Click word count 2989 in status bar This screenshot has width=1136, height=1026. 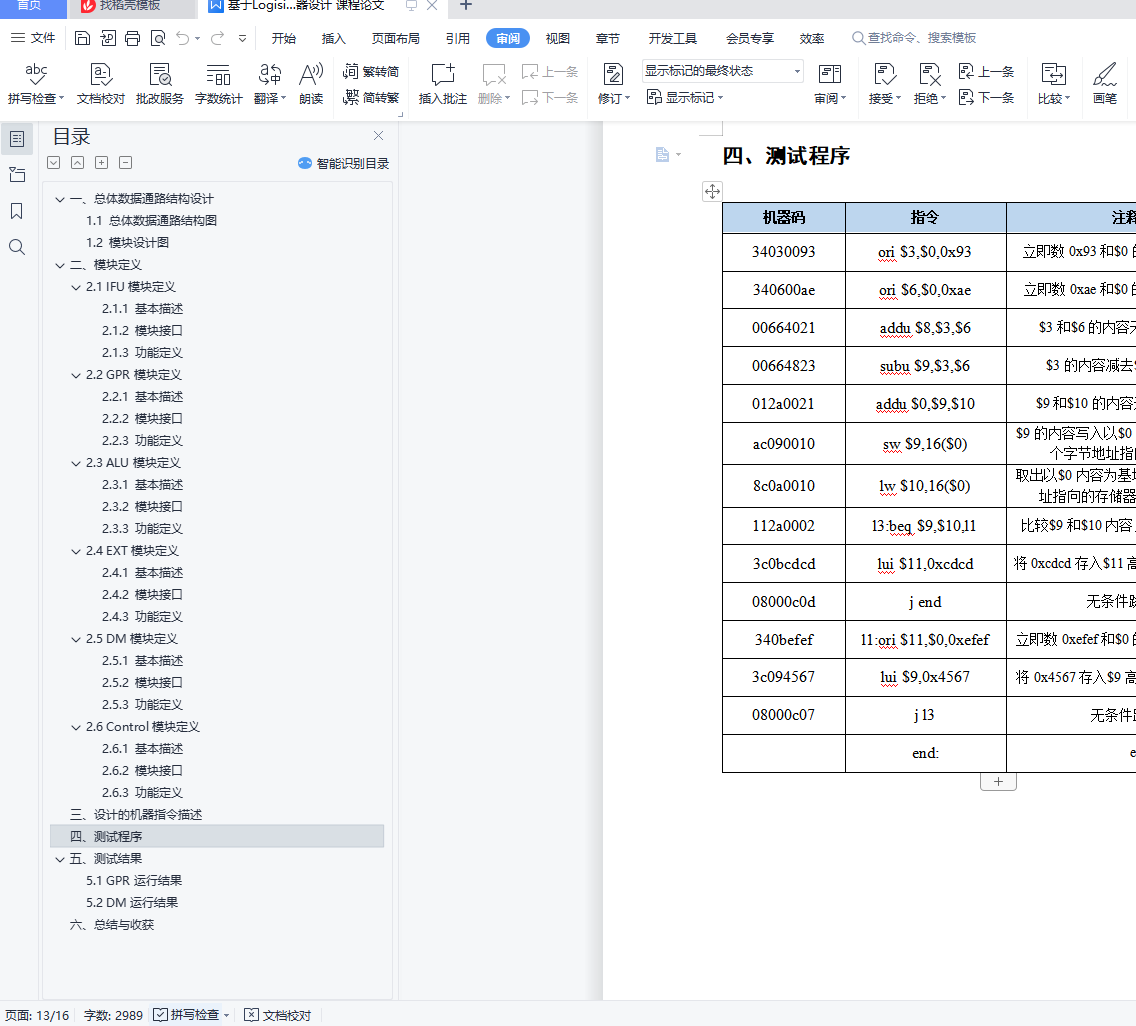click(x=113, y=1015)
